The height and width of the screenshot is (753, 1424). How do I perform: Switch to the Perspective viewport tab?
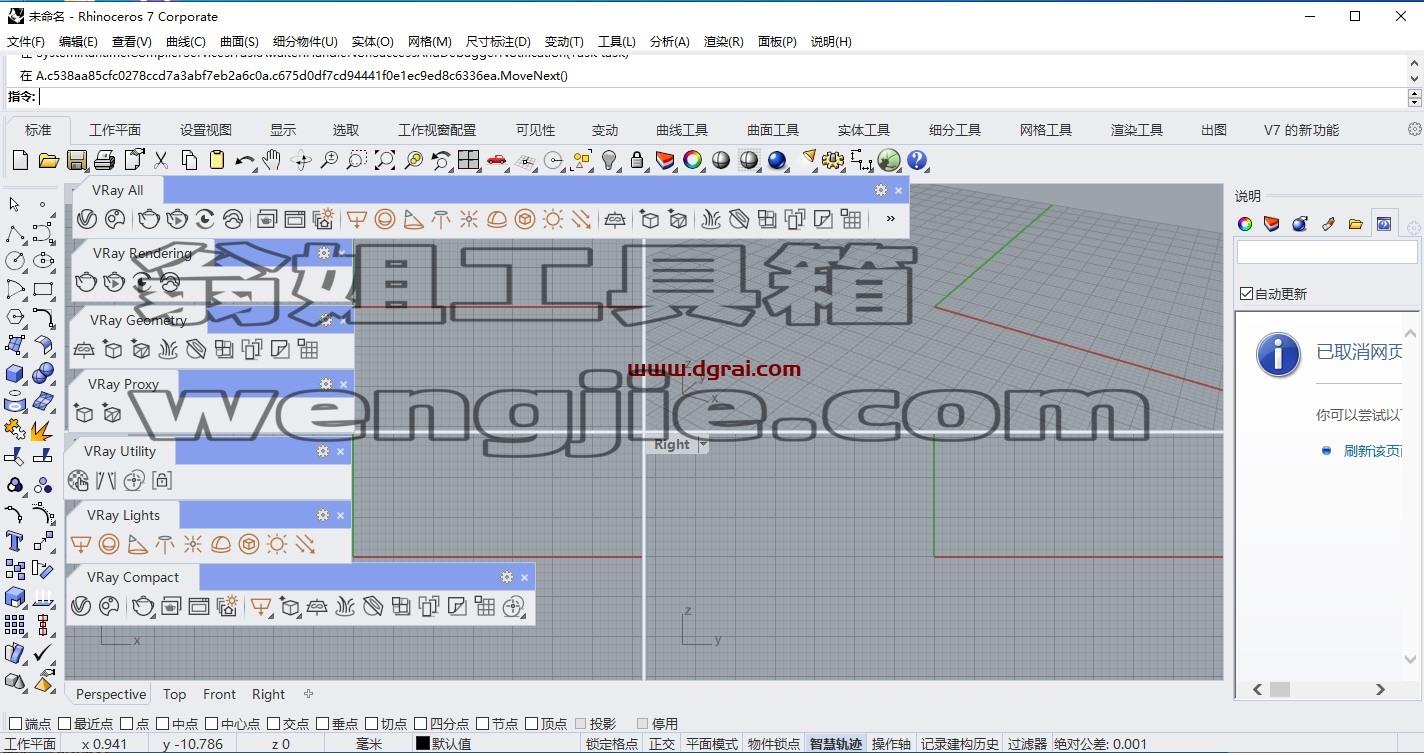(x=111, y=694)
